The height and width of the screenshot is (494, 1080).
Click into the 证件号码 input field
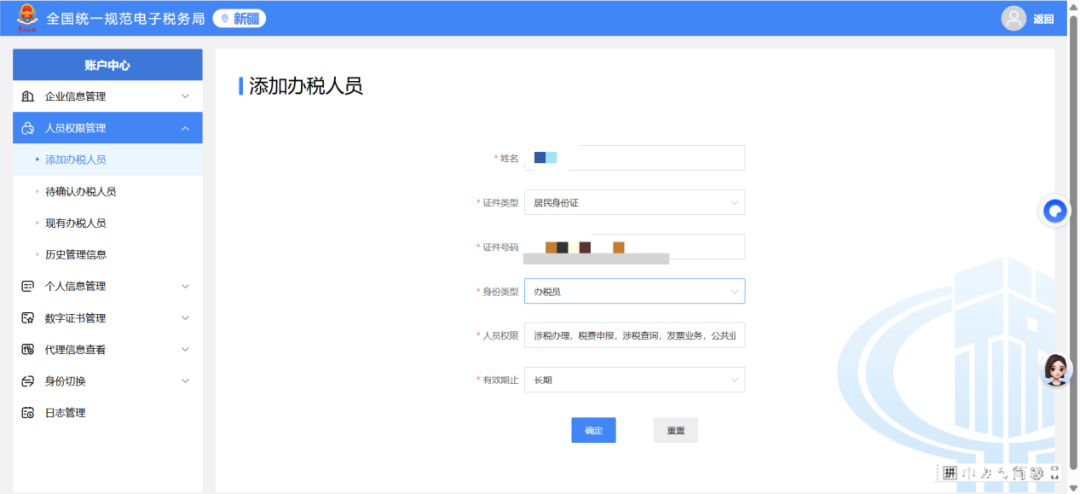(634, 247)
